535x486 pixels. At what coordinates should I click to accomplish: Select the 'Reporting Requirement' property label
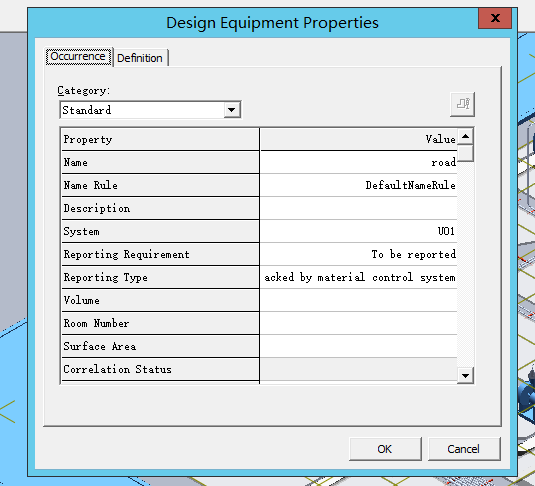pyautogui.click(x=160, y=254)
